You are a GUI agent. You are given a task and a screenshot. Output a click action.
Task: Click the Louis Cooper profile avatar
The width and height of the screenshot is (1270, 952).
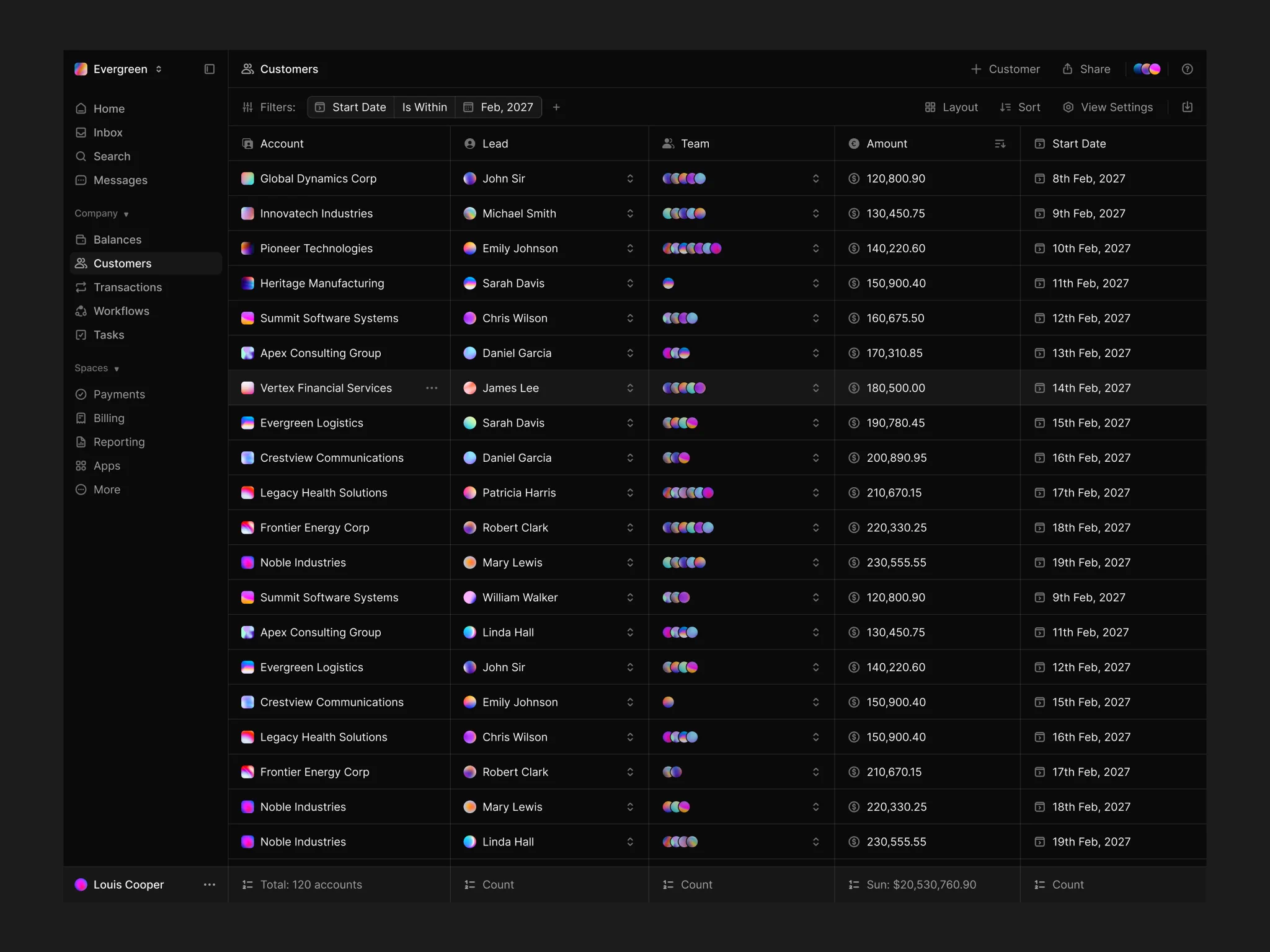pos(81,884)
